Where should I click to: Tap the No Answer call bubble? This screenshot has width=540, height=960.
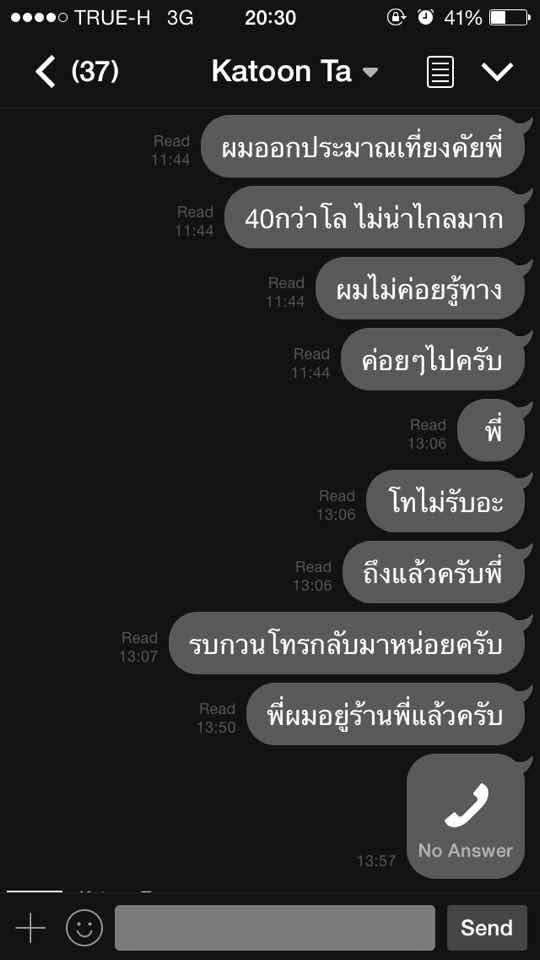click(466, 816)
